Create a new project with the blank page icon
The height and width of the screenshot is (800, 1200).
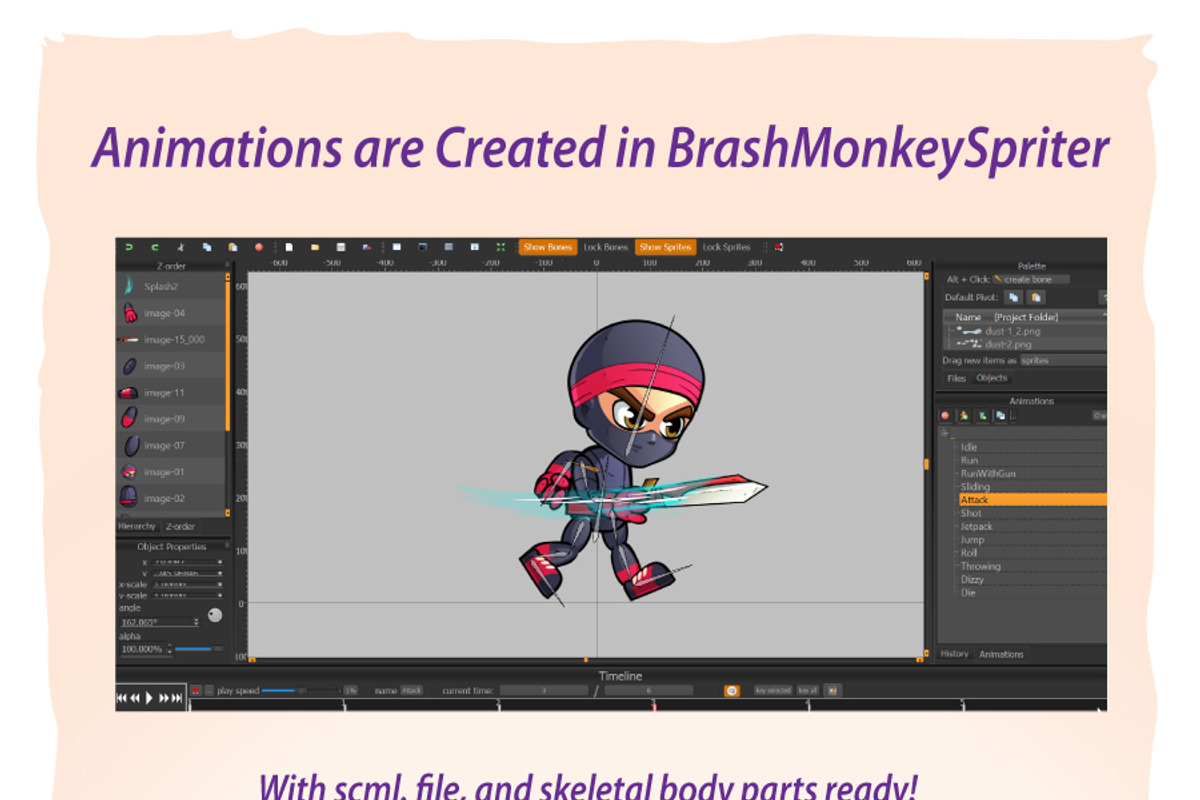289,247
